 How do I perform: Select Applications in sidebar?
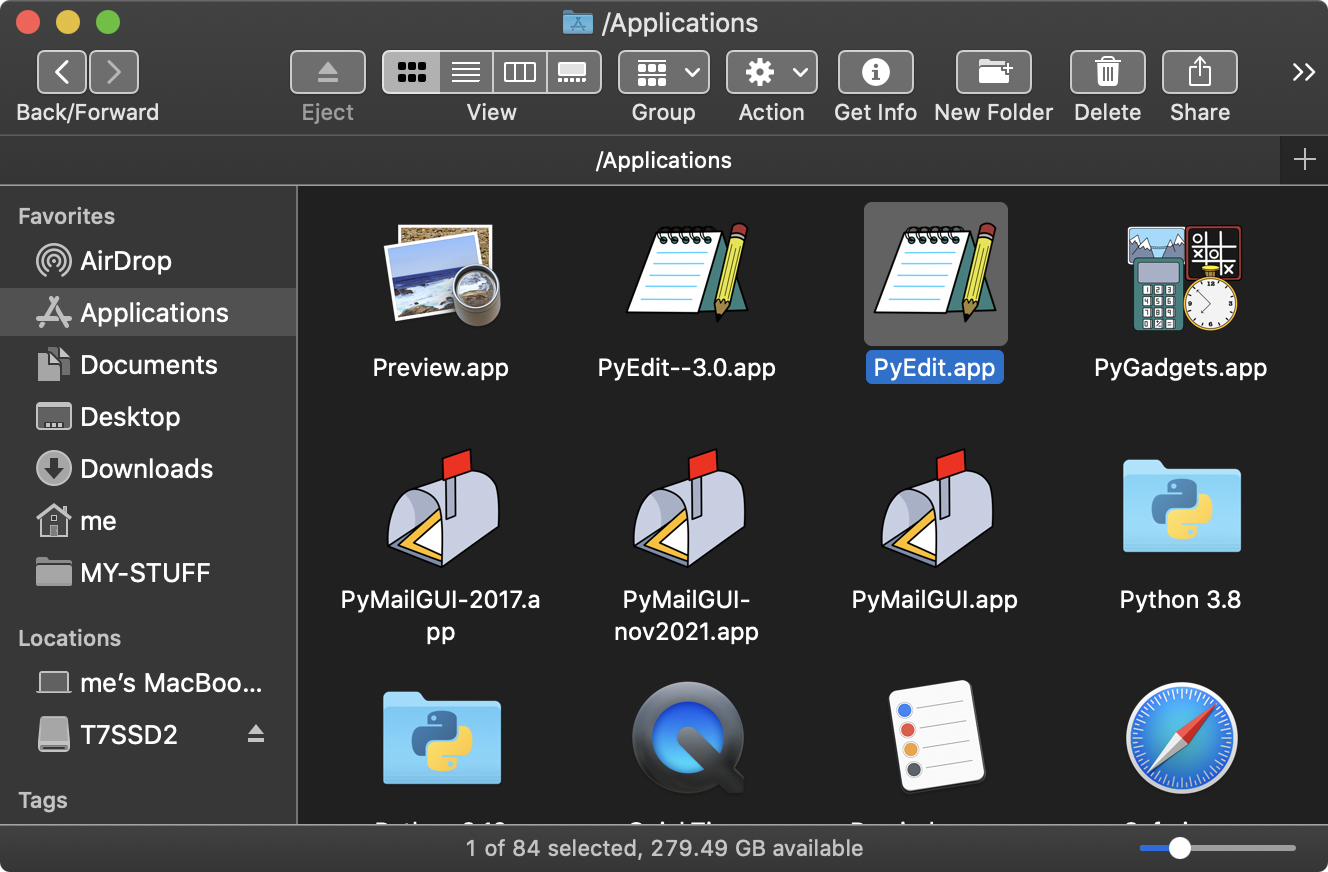[148, 313]
